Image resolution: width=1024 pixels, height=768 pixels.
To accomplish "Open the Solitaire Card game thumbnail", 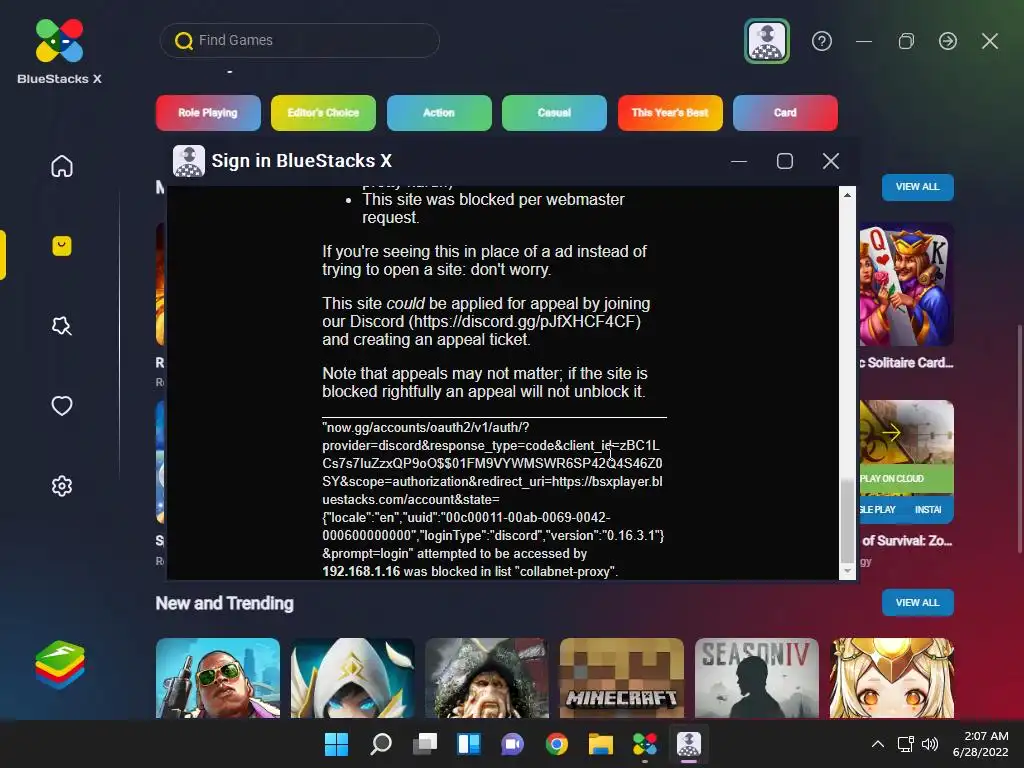I will (906, 285).
